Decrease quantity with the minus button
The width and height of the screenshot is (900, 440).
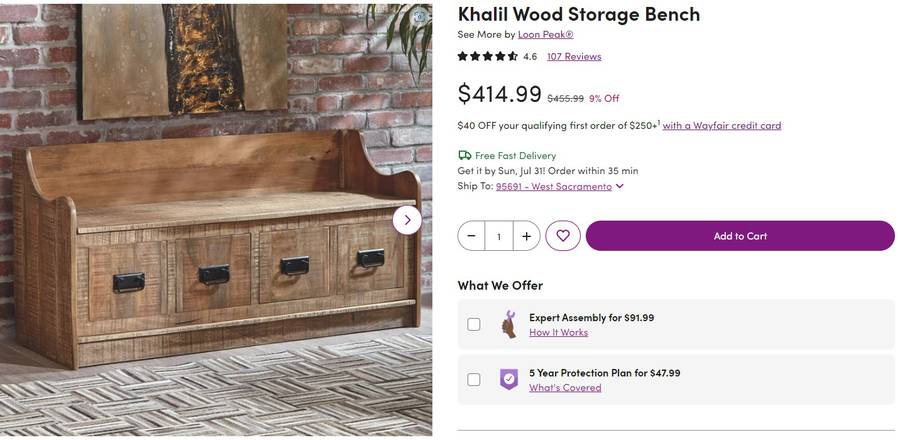pyautogui.click(x=472, y=236)
